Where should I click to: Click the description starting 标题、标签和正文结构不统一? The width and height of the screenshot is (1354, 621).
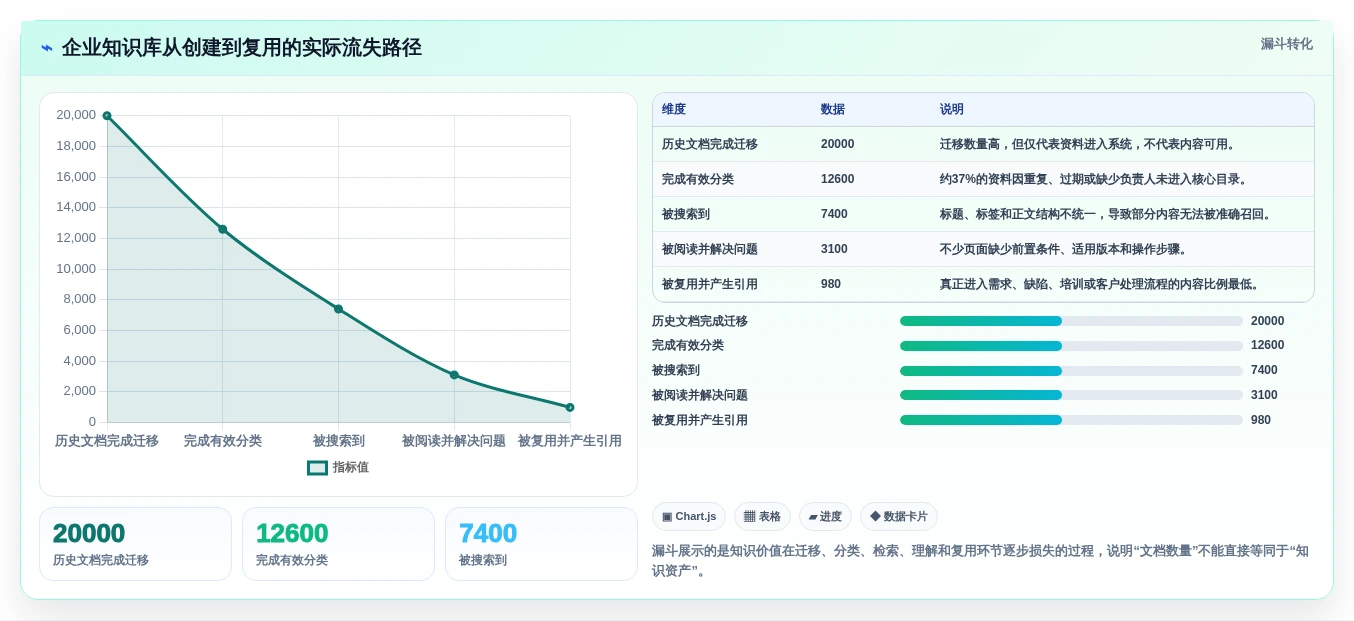(x=1106, y=214)
